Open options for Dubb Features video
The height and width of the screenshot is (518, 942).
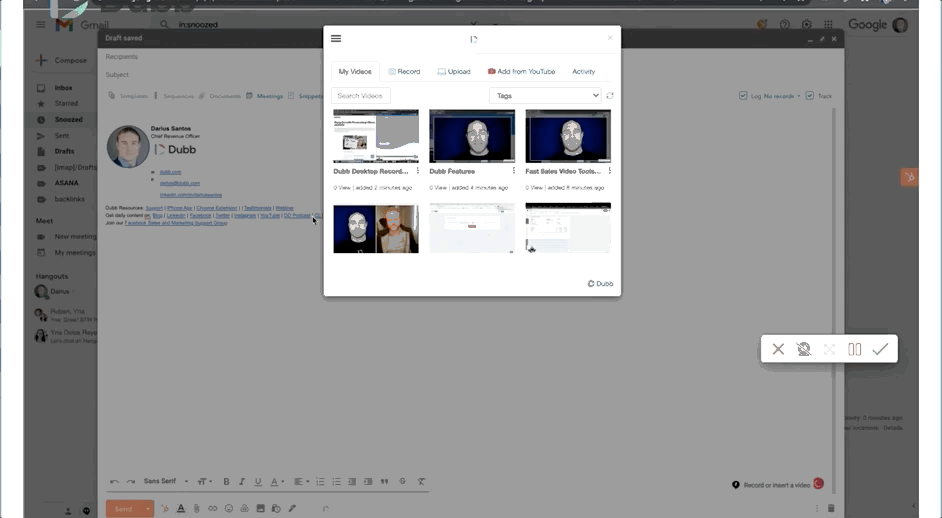514,171
